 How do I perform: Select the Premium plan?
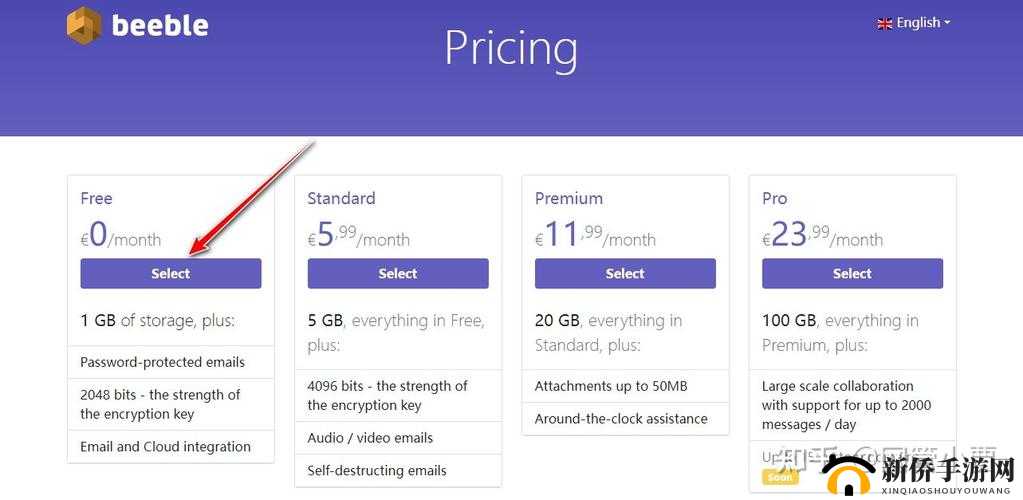[x=625, y=274]
